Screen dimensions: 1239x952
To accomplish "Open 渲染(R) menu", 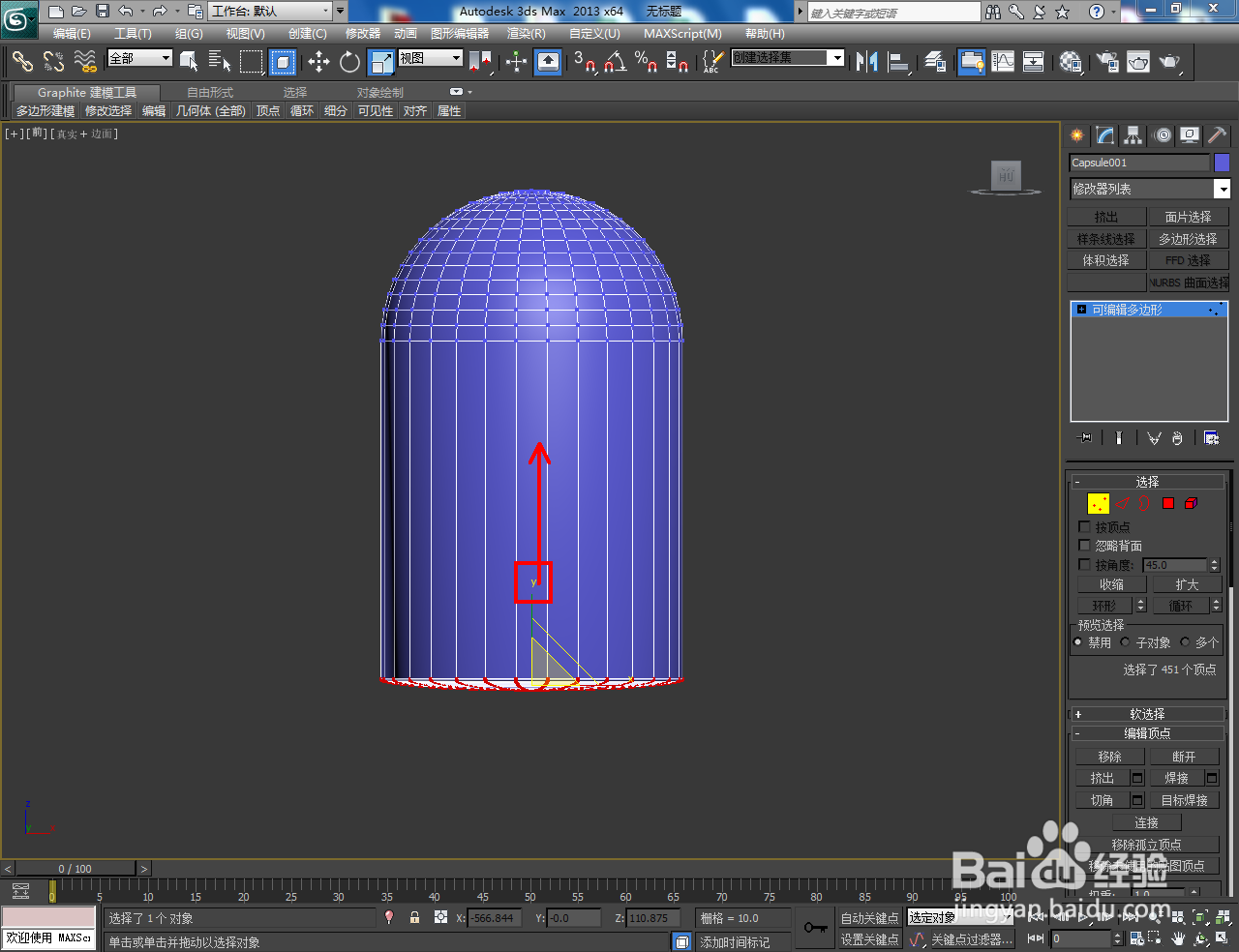I will coord(527,34).
